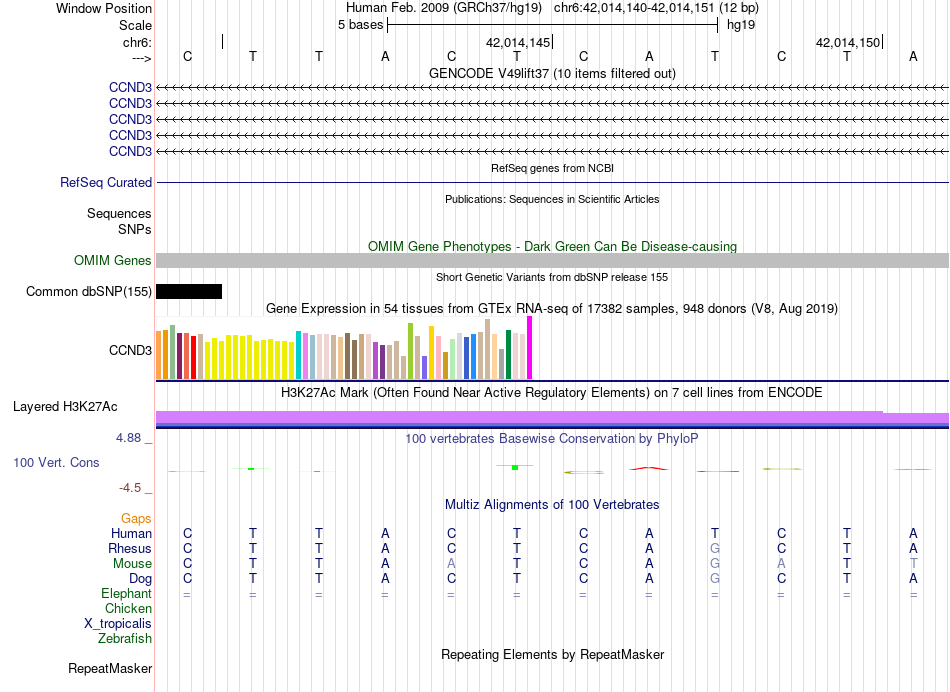Click 'Repeating Elements by RepeatMasker' title

click(x=553, y=654)
